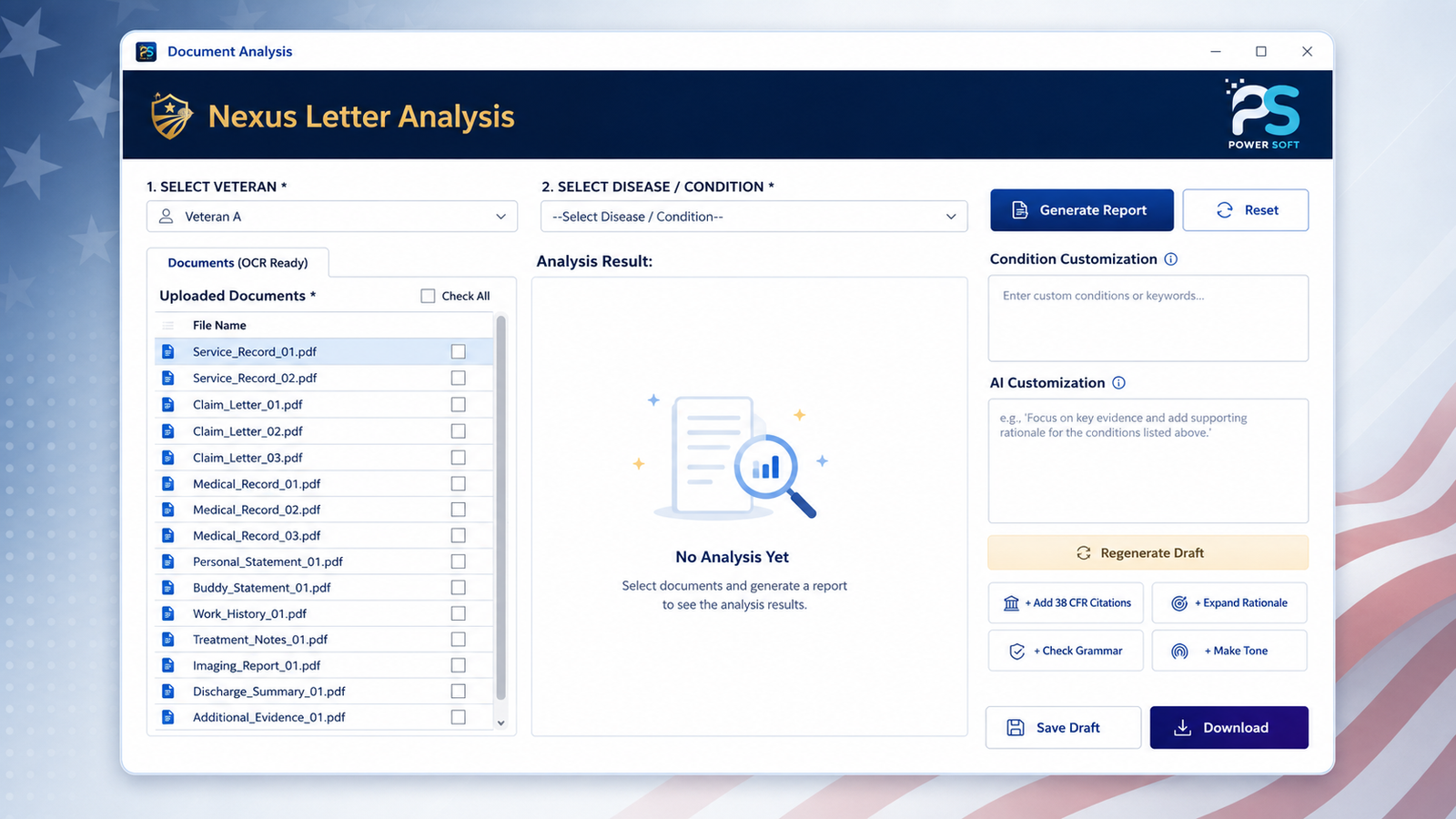Reset the analysis form
Viewport: 1456px width, 819px height.
point(1246,210)
